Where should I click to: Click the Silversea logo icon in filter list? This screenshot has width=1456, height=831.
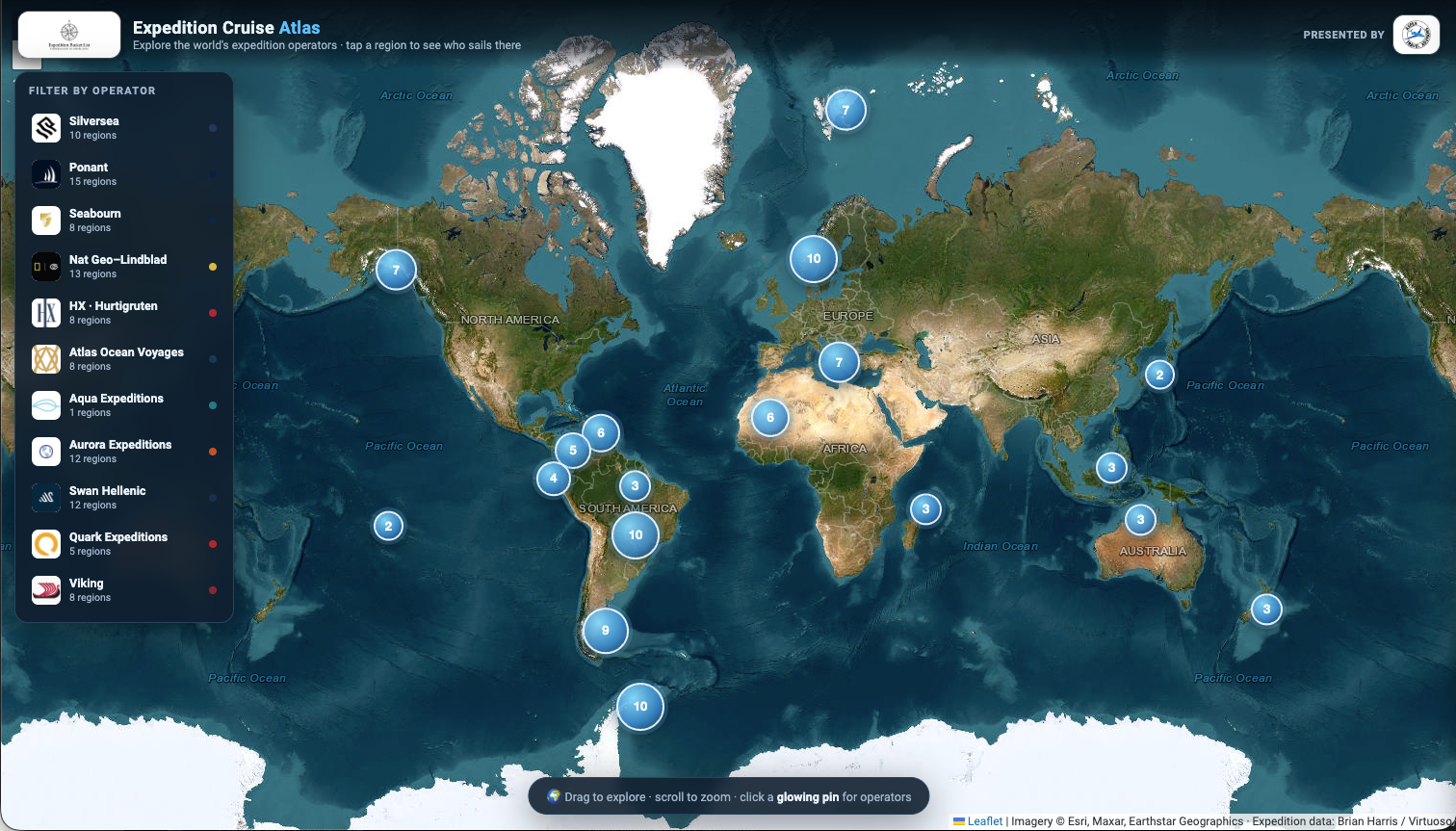46,128
